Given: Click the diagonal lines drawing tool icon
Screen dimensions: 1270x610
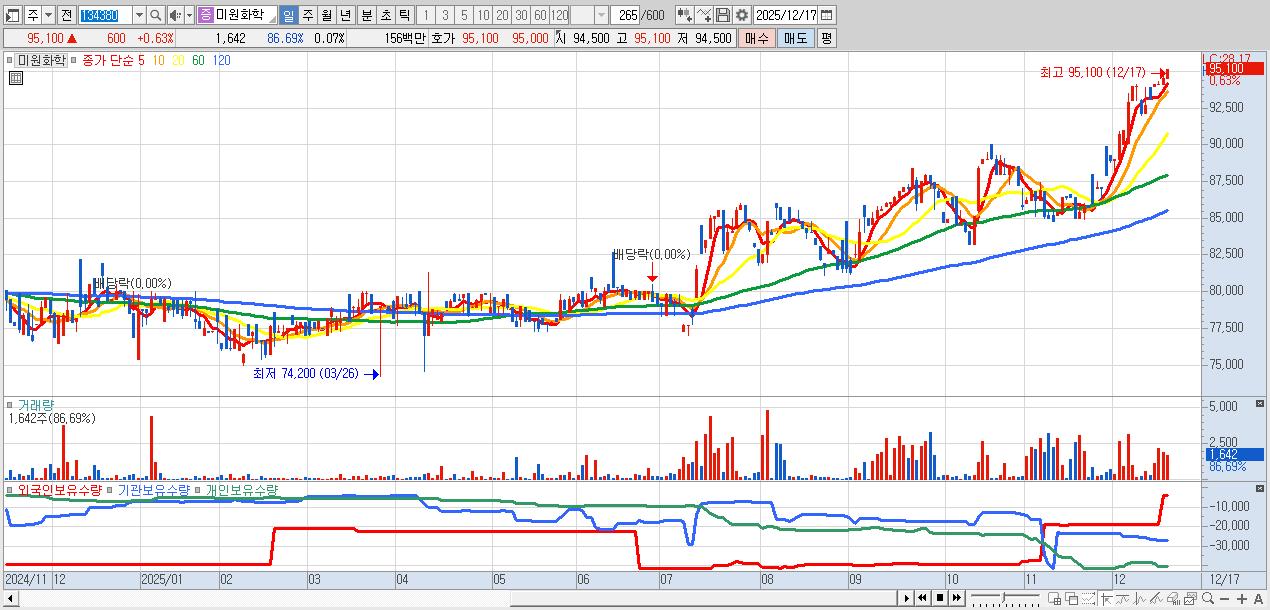Looking at the screenshot, I should 1156,598.
